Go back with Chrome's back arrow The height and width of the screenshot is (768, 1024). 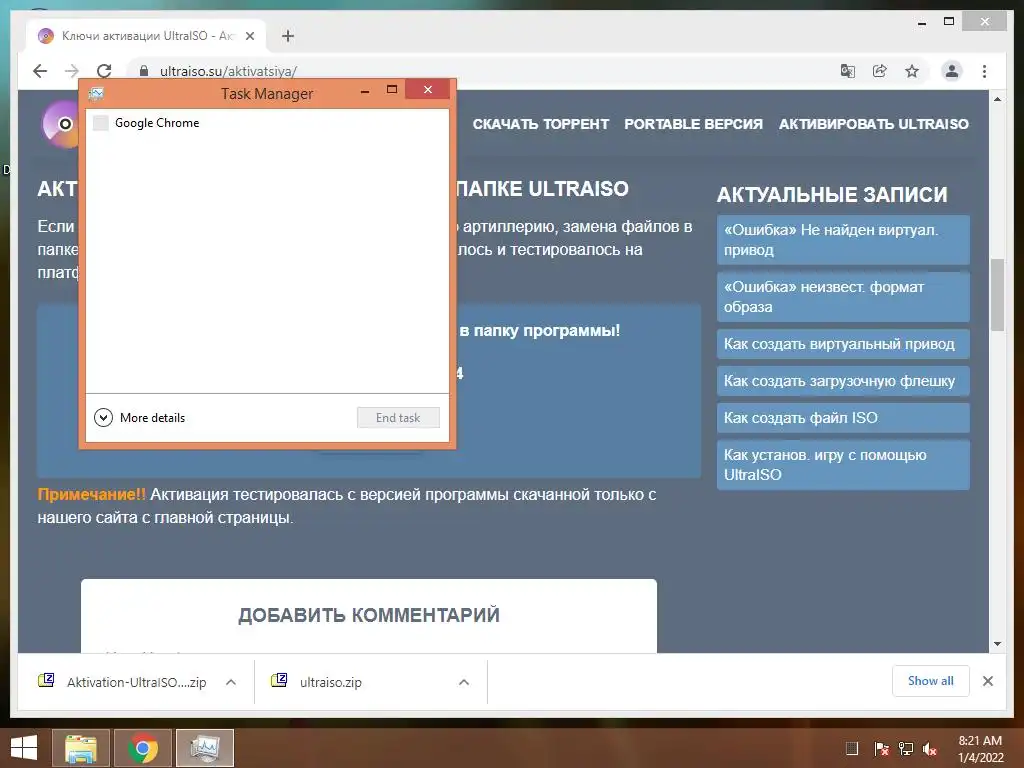pos(40,71)
